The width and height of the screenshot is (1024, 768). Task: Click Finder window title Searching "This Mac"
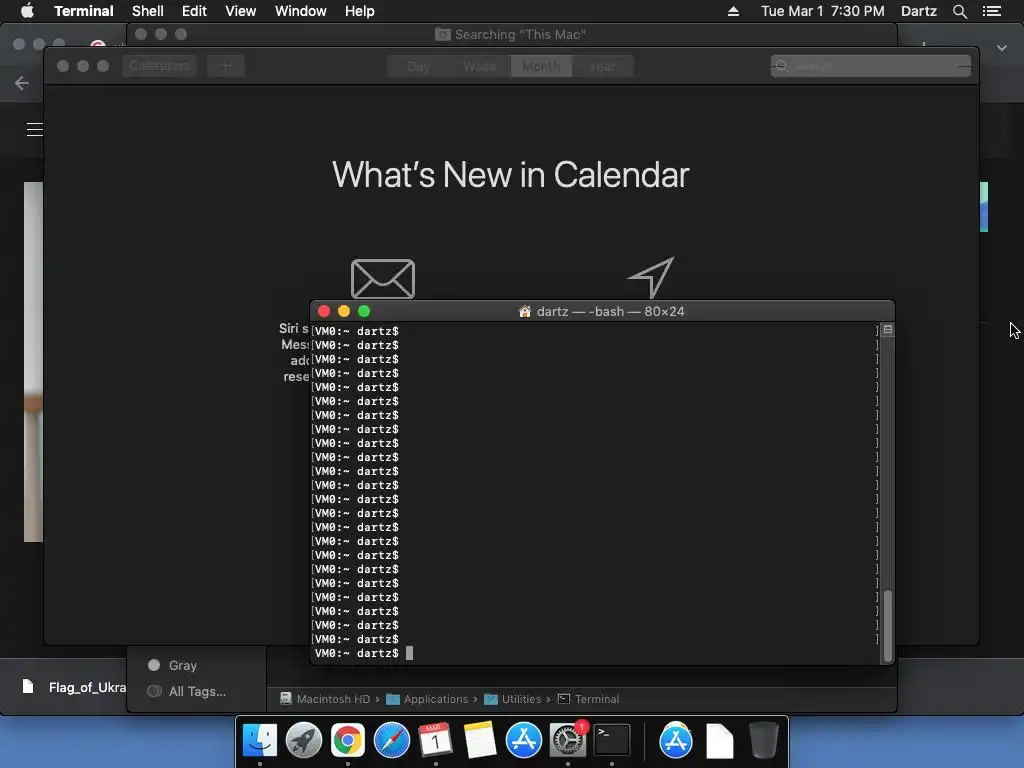(520, 34)
